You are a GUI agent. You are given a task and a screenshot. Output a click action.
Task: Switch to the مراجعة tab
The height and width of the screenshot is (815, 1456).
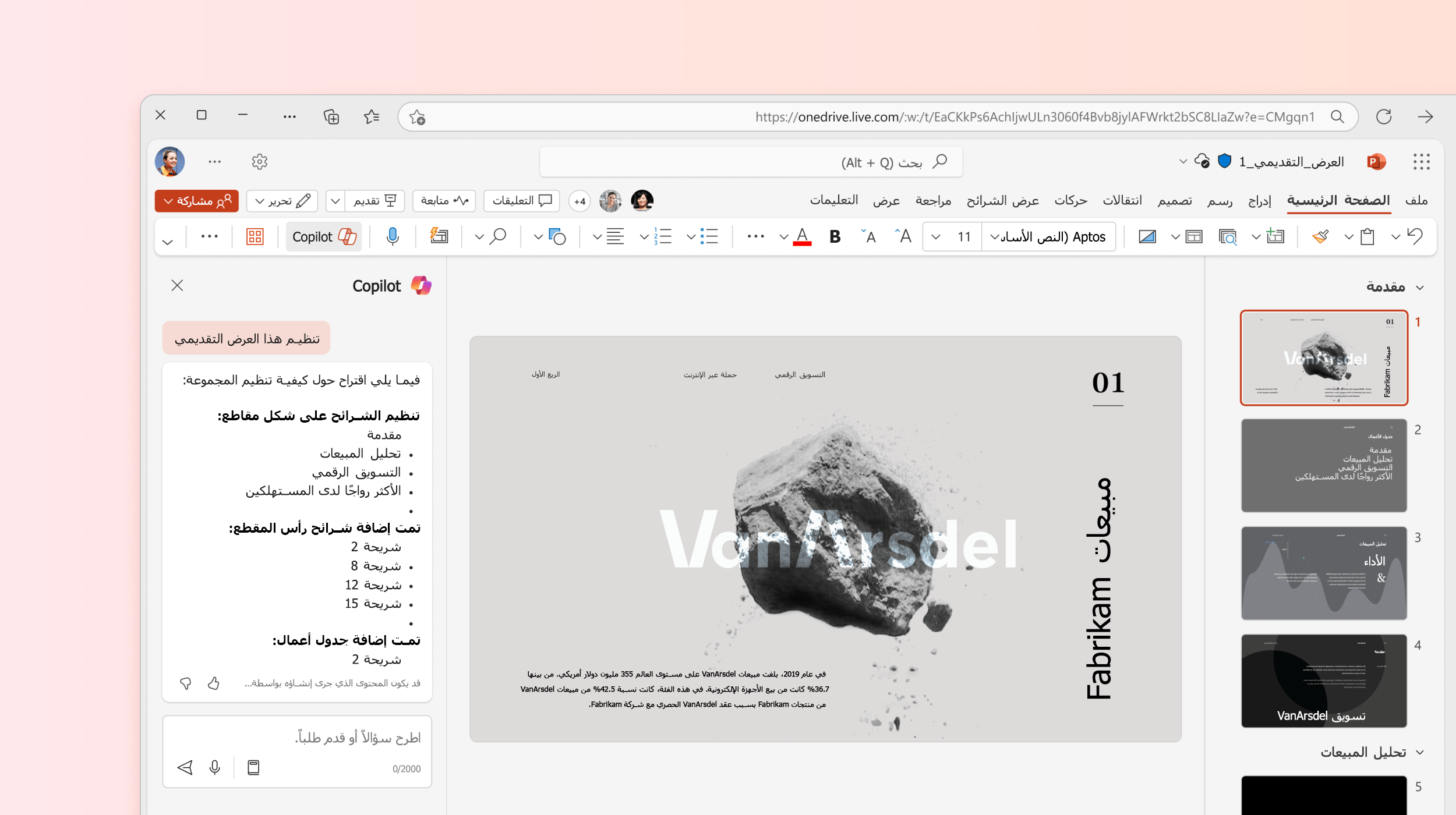933,201
